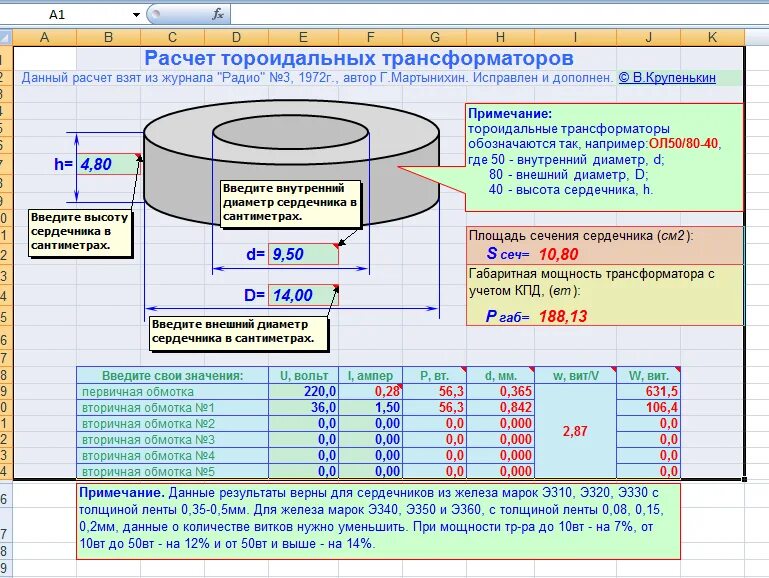The width and height of the screenshot is (769, 578).
Task: Click the P габ value 188,13
Action: [563, 316]
